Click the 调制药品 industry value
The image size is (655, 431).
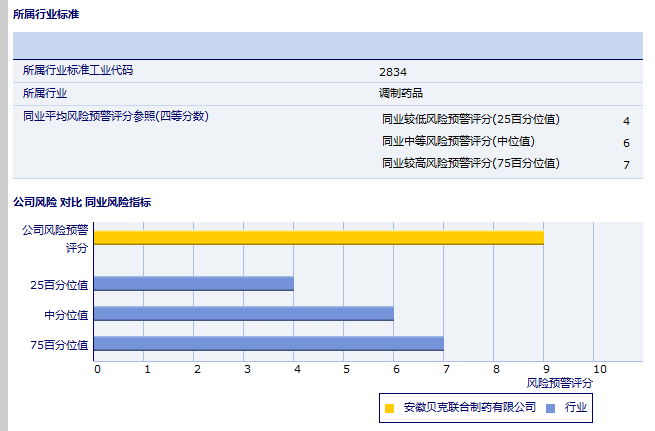tap(401, 93)
